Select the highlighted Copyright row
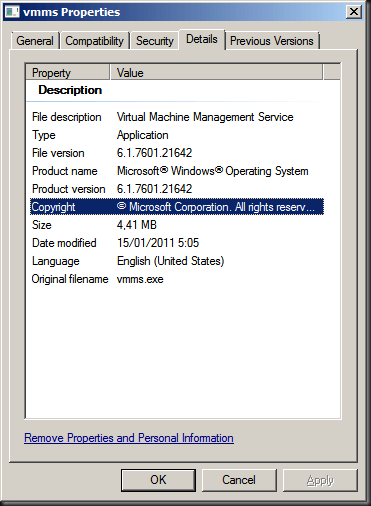This screenshot has height=506, width=371. [177, 207]
